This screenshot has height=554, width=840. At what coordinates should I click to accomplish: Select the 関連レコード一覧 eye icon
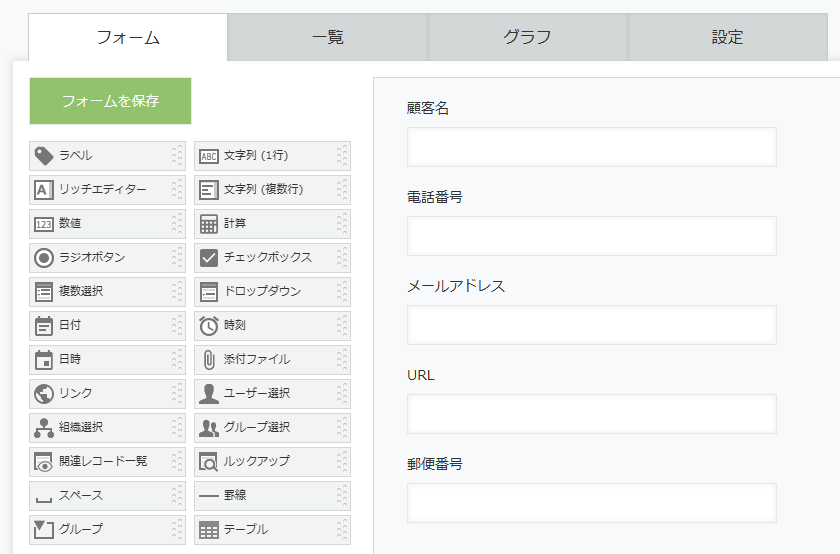pyautogui.click(x=44, y=461)
